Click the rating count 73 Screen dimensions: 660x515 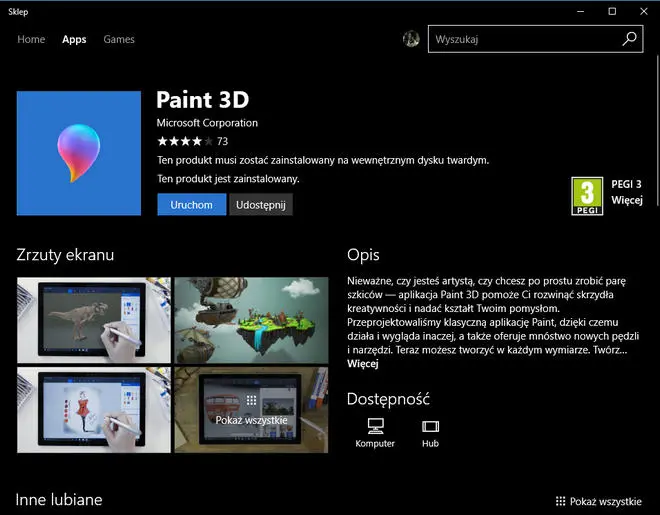coord(222,141)
